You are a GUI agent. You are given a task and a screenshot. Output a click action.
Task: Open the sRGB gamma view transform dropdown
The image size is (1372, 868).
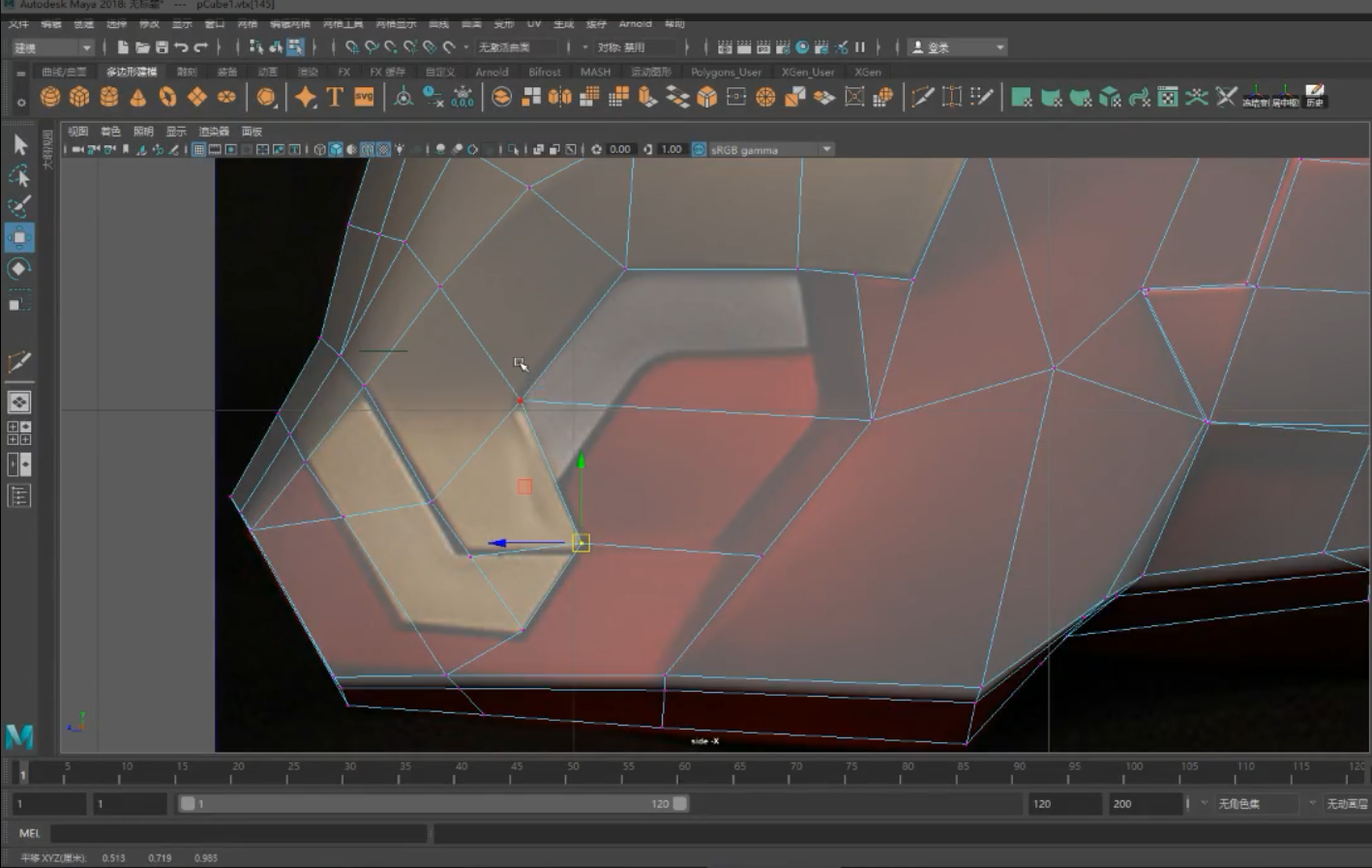click(771, 149)
